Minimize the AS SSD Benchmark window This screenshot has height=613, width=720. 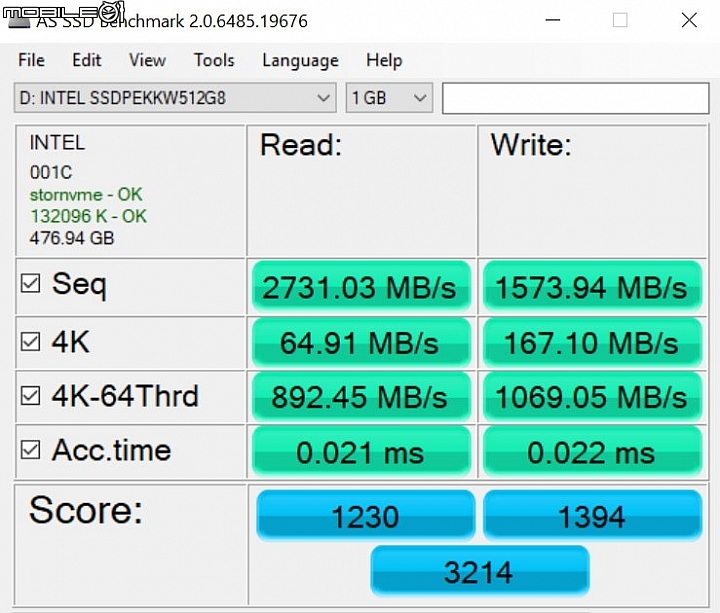552,20
